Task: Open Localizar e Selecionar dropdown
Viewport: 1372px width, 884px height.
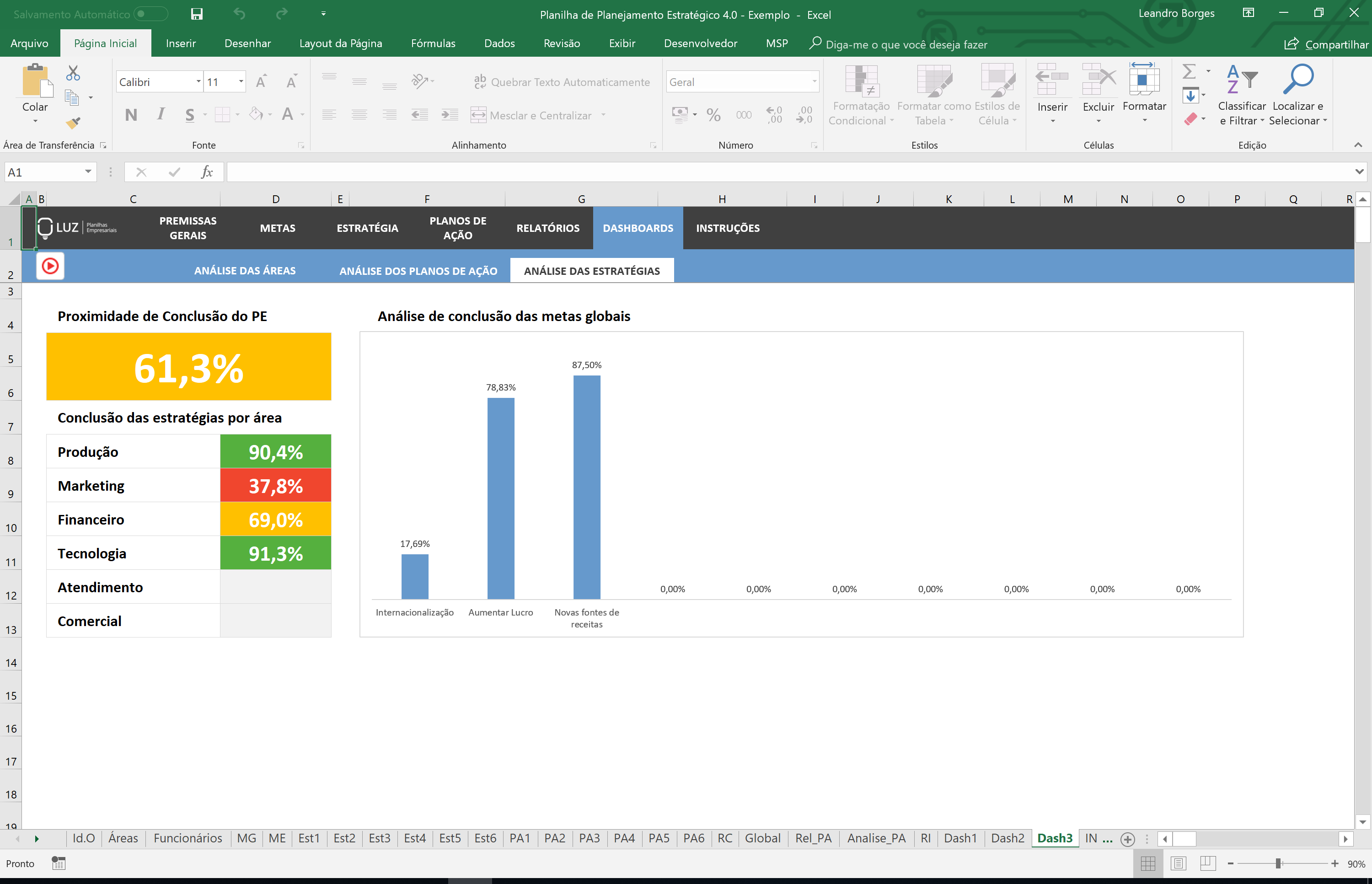Action: click(1298, 95)
